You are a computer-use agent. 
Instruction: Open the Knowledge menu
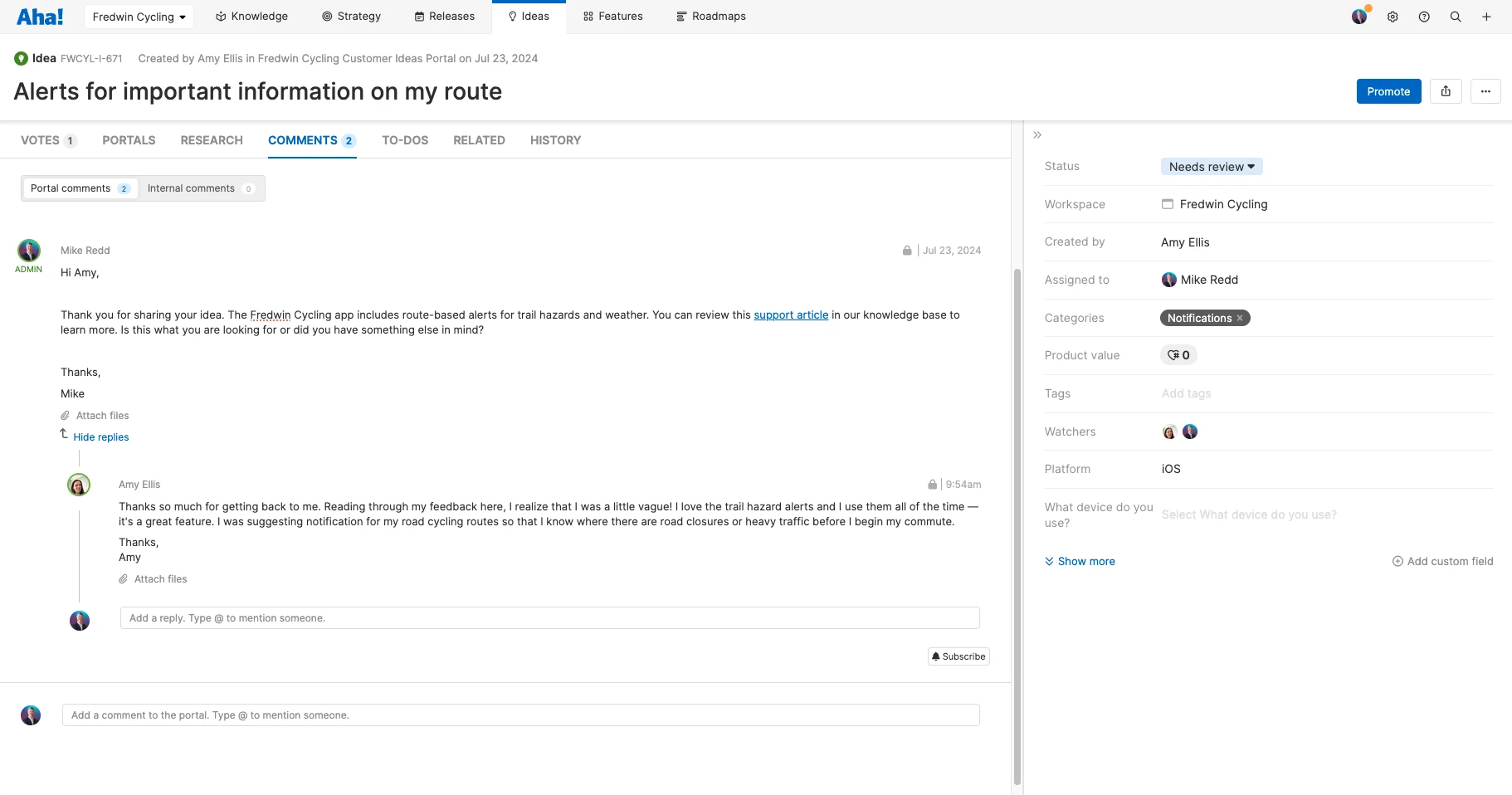[x=251, y=17]
